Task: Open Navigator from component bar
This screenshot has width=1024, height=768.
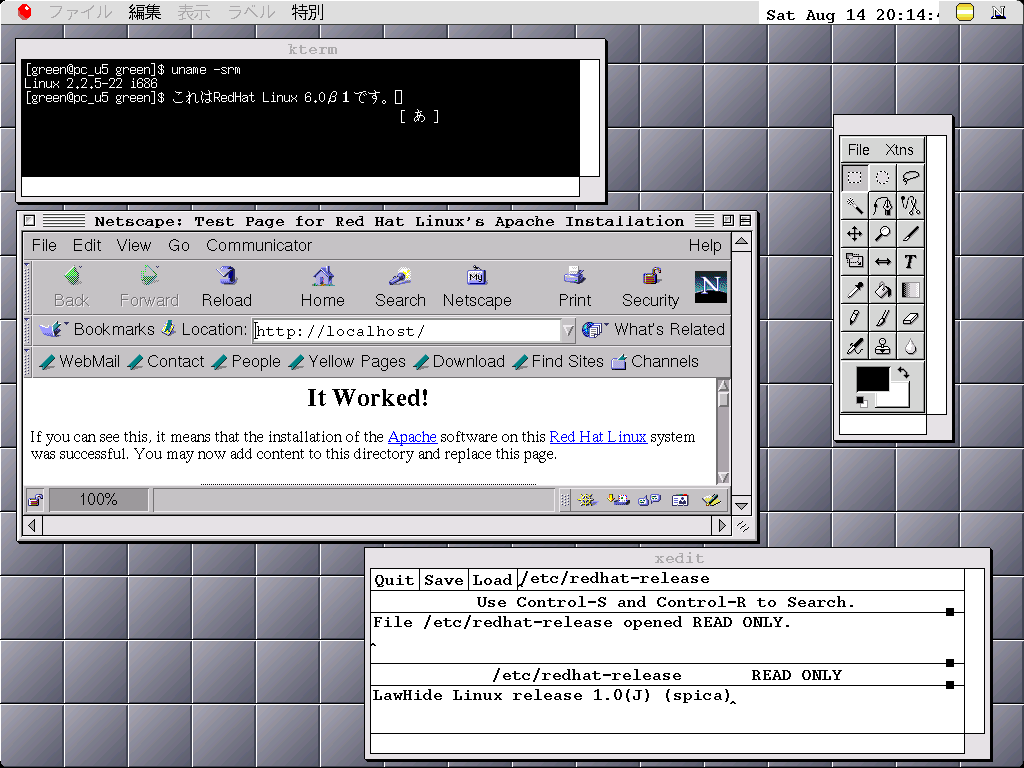Action: 586,500
